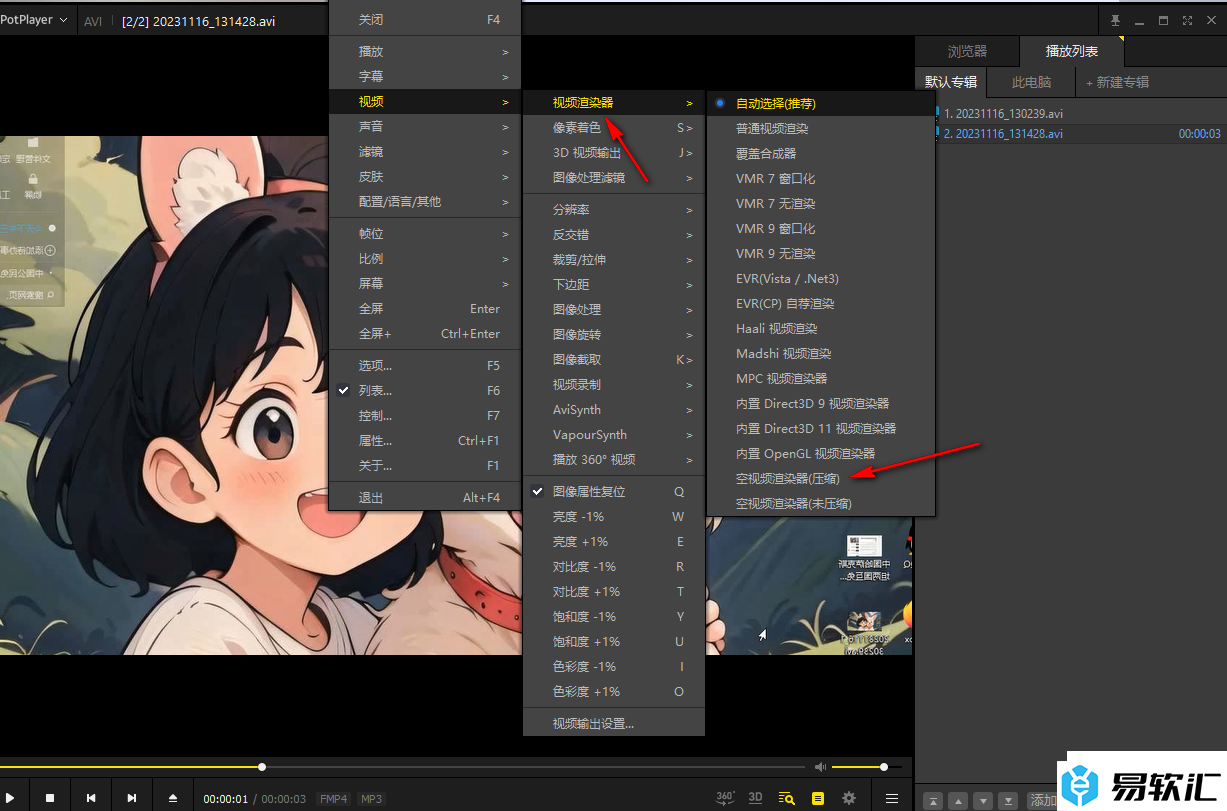Toggle the 360° video mode icon
The width and height of the screenshot is (1227, 811).
tap(726, 798)
